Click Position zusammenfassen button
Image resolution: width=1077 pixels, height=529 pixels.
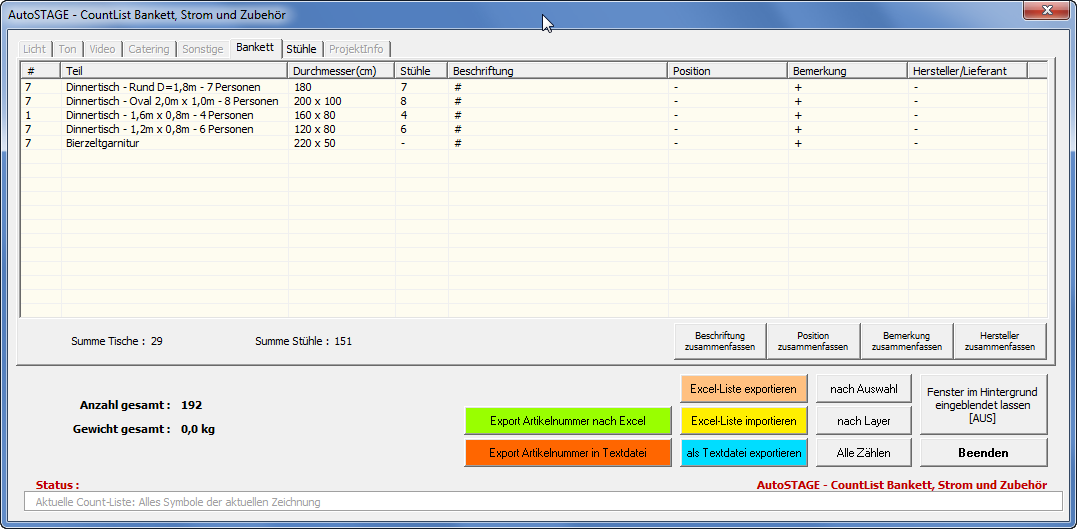pos(812,341)
